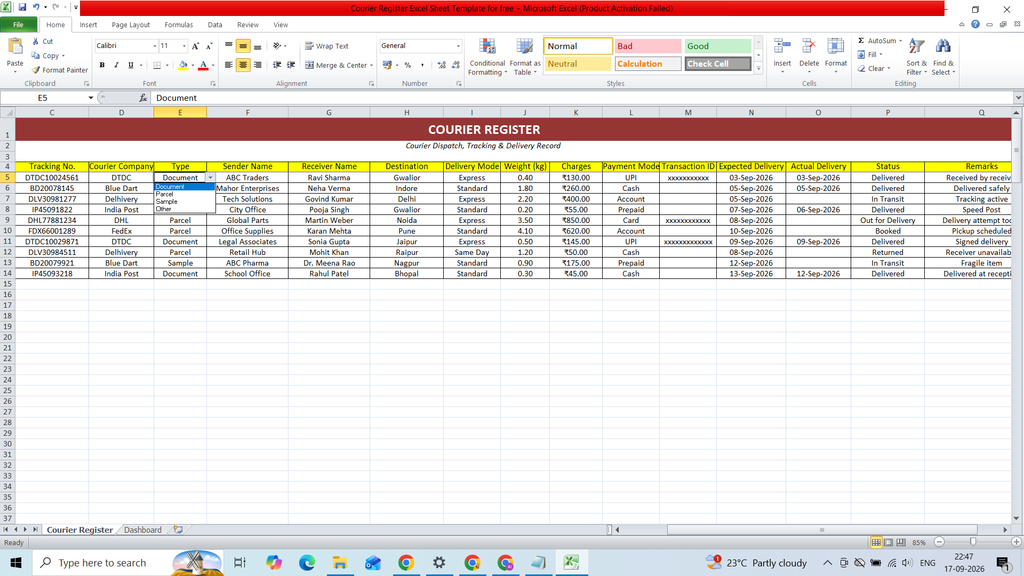This screenshot has height=576, width=1024.
Task: Click the Delete cells icon
Action: coord(808,47)
